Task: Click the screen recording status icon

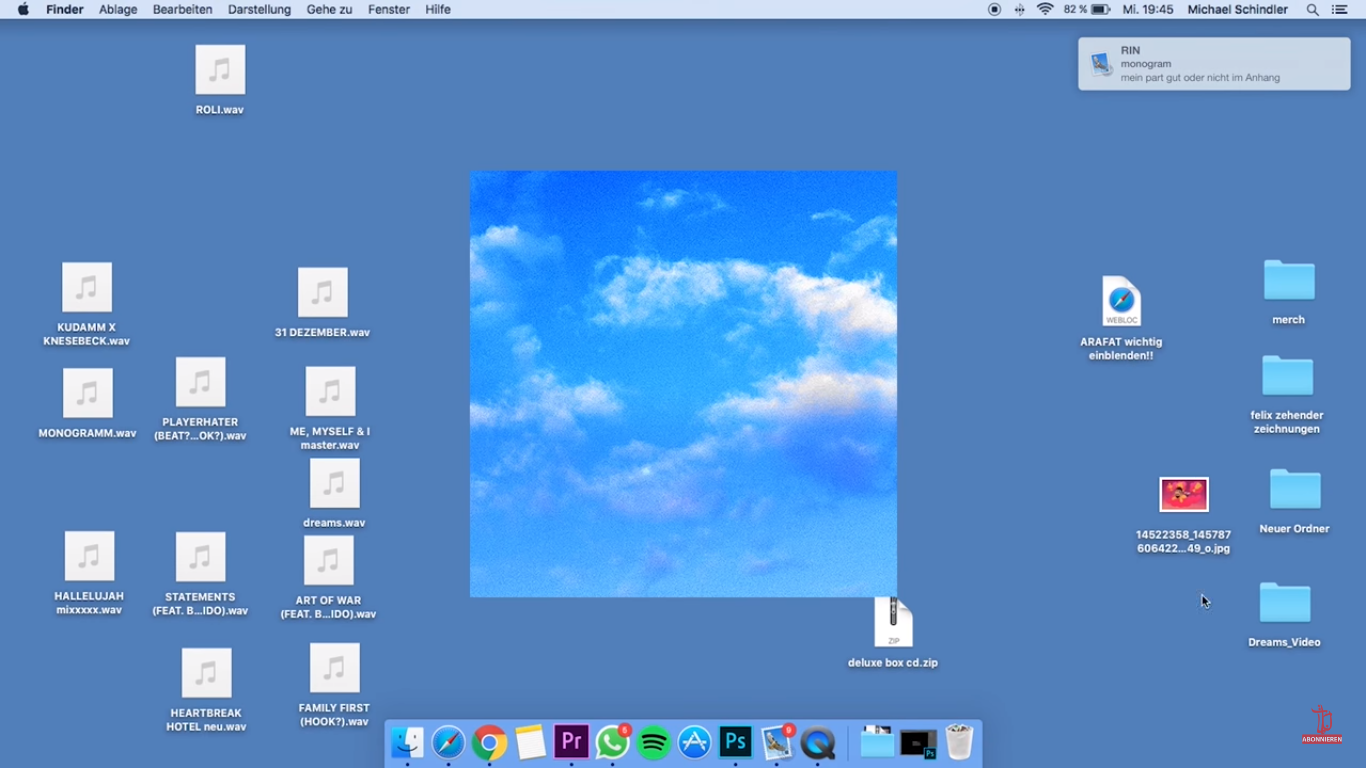Action: [994, 9]
